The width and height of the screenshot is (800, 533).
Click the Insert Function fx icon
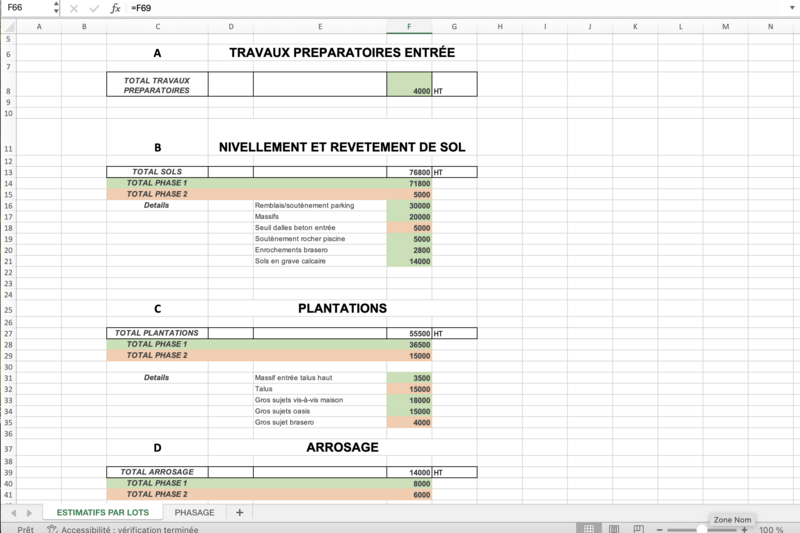coord(116,8)
